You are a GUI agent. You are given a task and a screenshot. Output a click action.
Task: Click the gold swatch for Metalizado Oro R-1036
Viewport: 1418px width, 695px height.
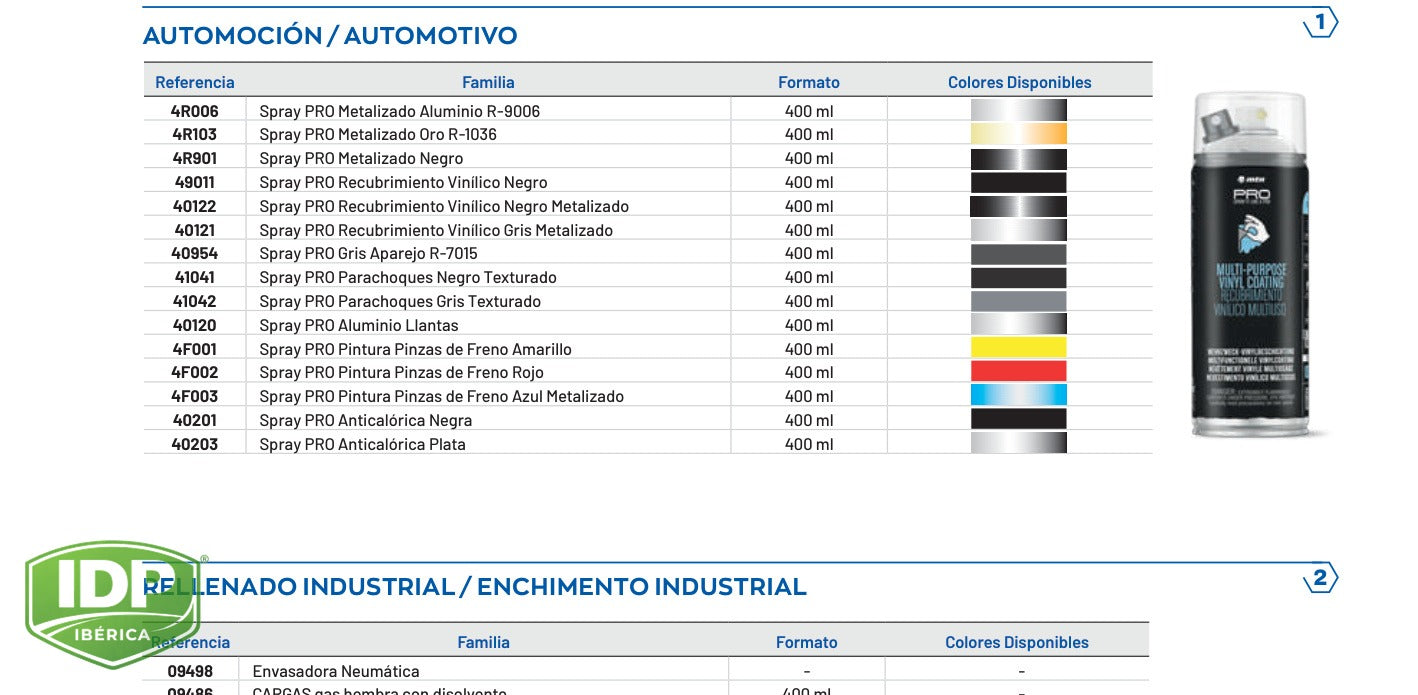click(x=1019, y=134)
